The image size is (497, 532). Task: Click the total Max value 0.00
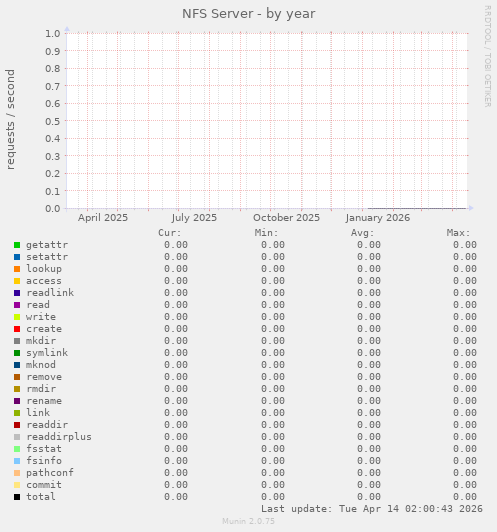coord(465,497)
